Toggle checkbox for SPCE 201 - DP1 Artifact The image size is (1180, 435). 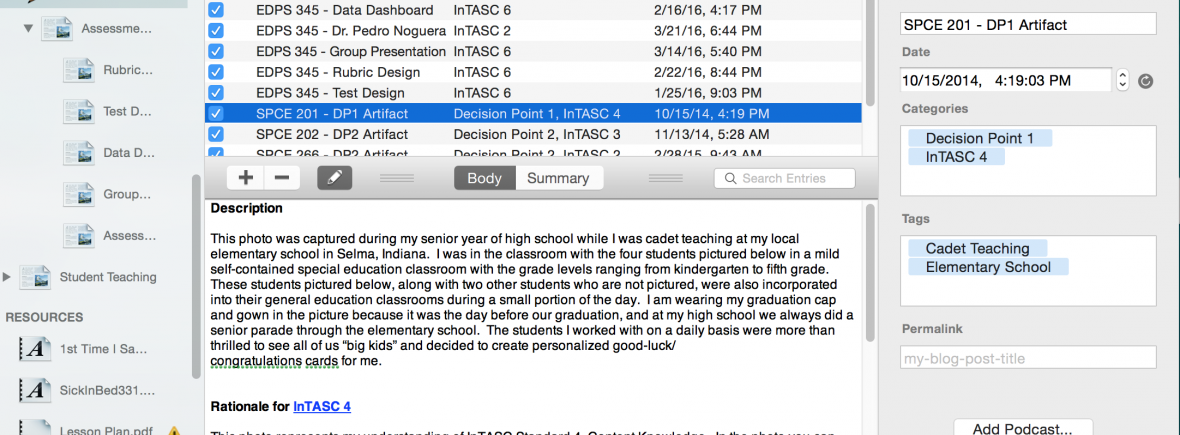click(216, 113)
